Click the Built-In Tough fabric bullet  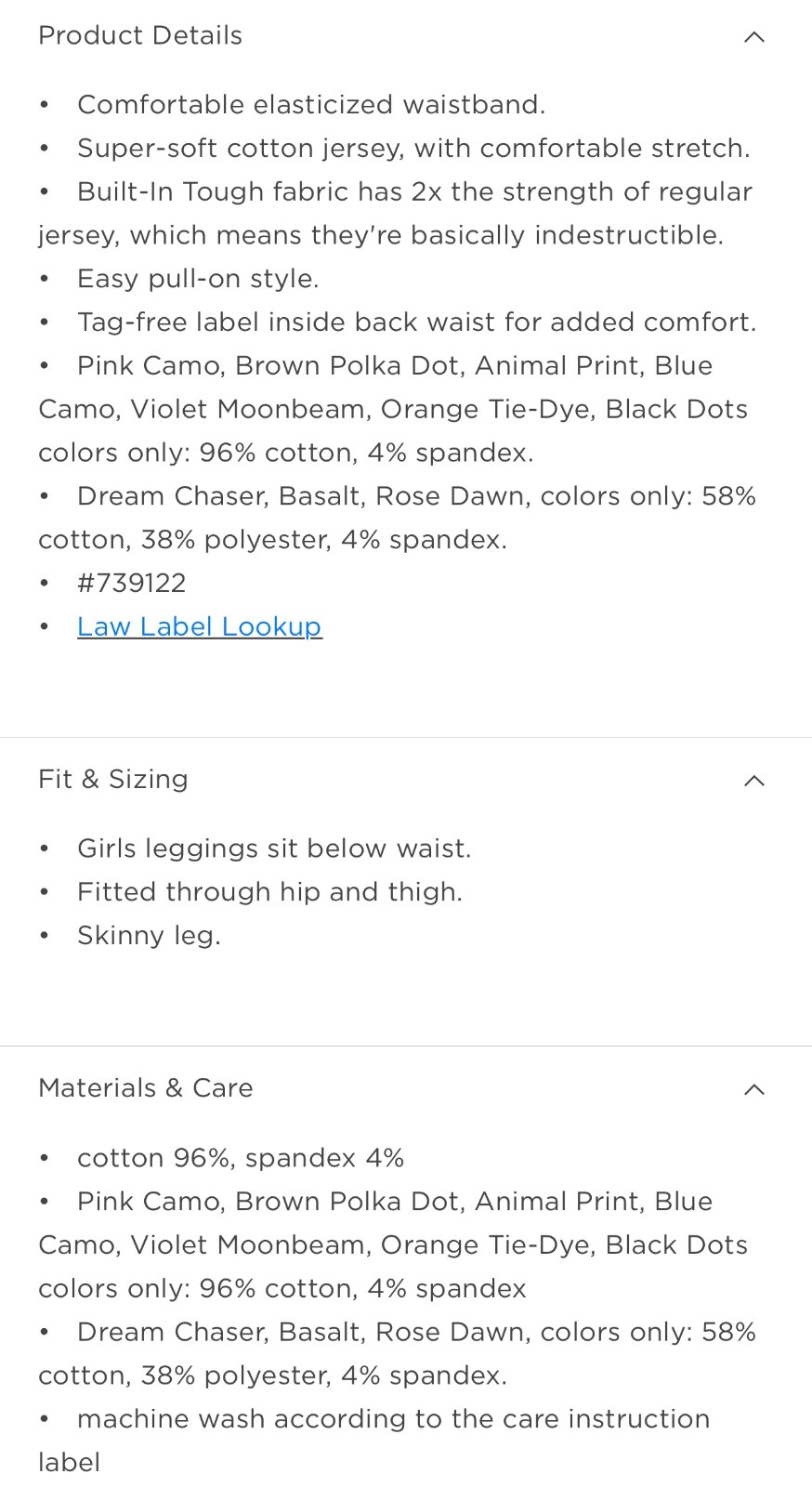click(396, 213)
